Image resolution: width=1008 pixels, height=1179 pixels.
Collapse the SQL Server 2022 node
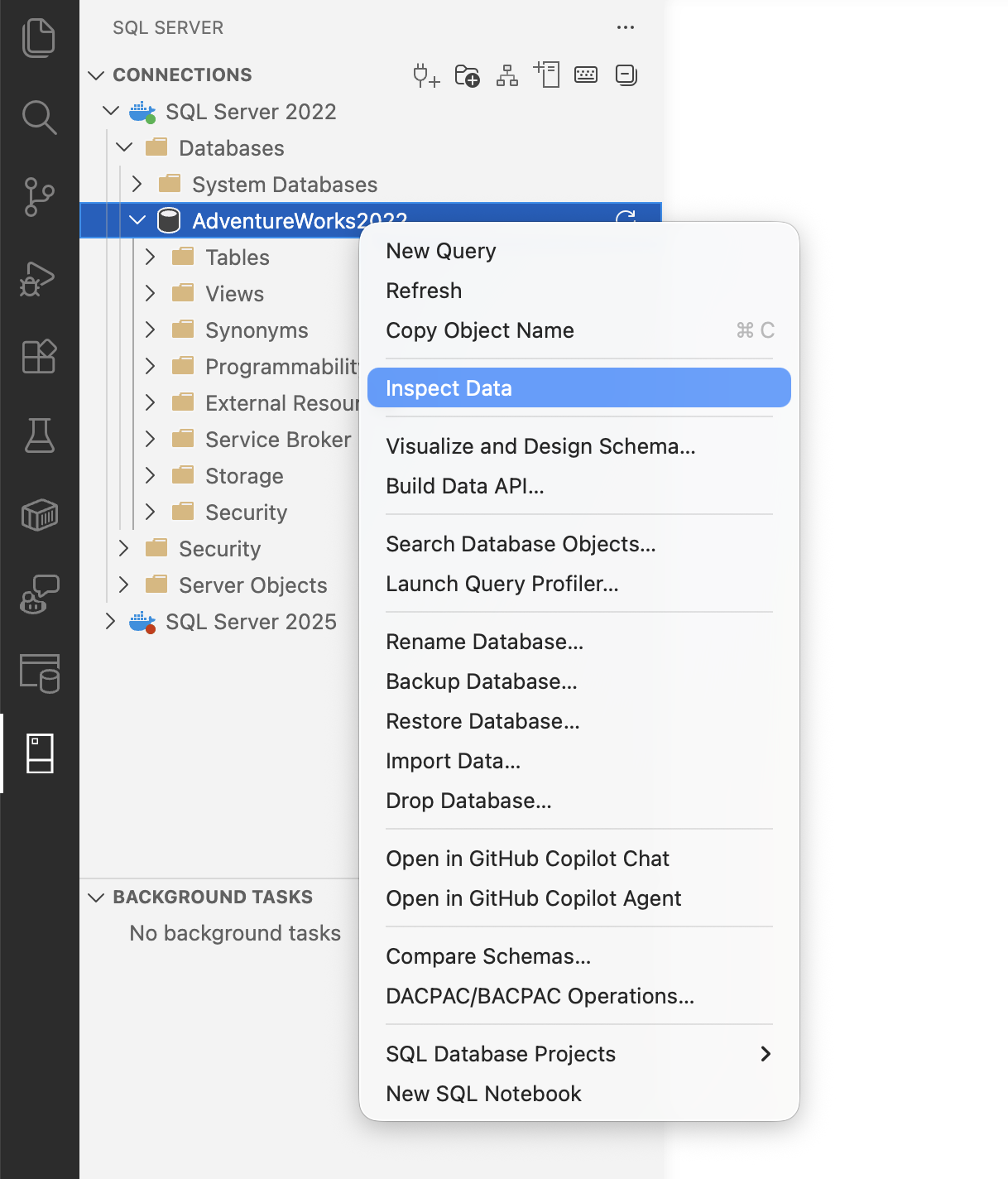coord(111,109)
